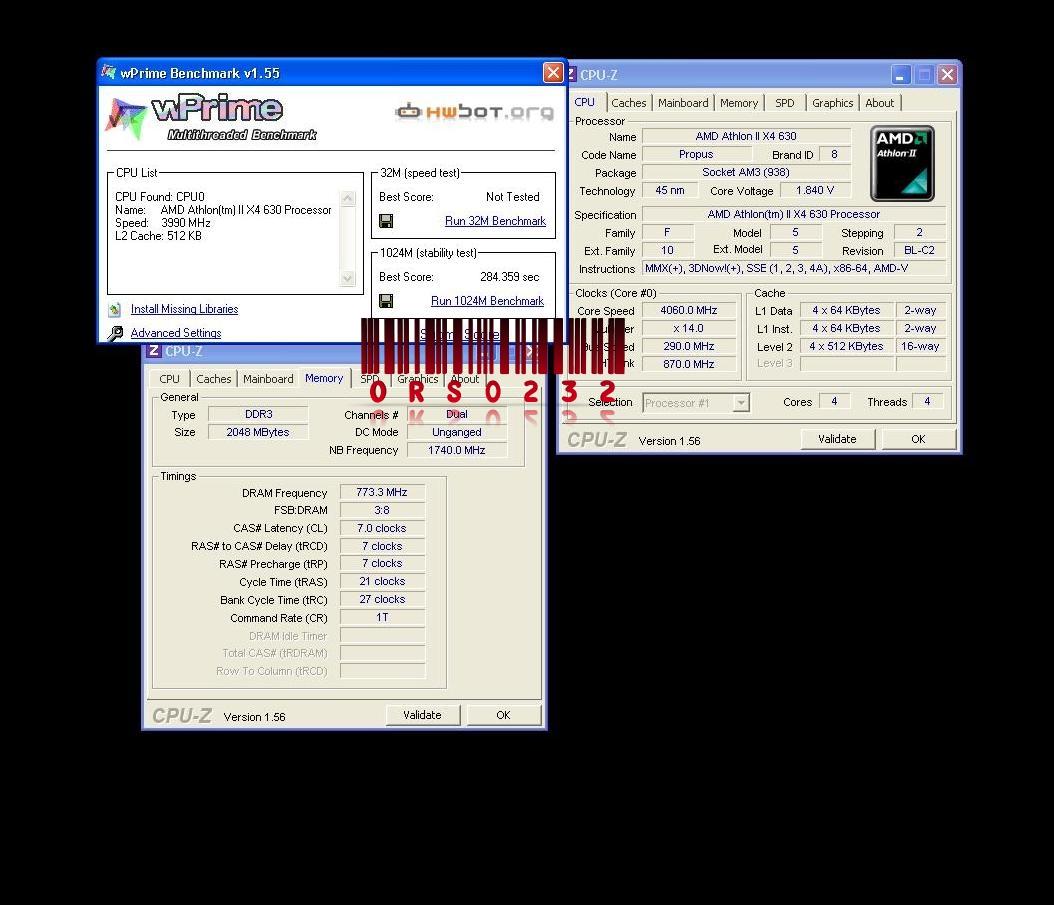Expand the Processor #1 selection dropdown
This screenshot has width=1054, height=905.
pos(741,403)
